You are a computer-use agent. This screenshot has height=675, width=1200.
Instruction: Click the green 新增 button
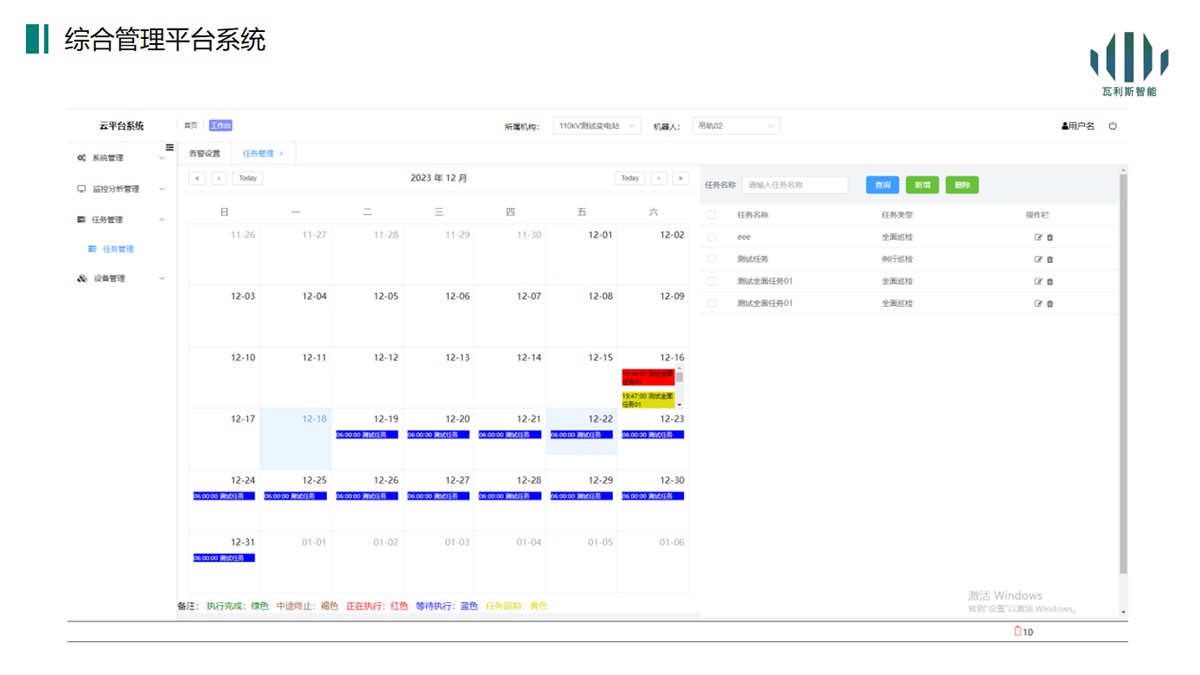[x=922, y=185]
